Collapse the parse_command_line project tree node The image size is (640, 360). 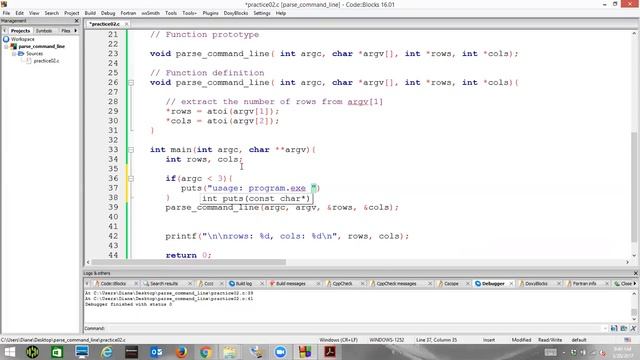coord(6,47)
